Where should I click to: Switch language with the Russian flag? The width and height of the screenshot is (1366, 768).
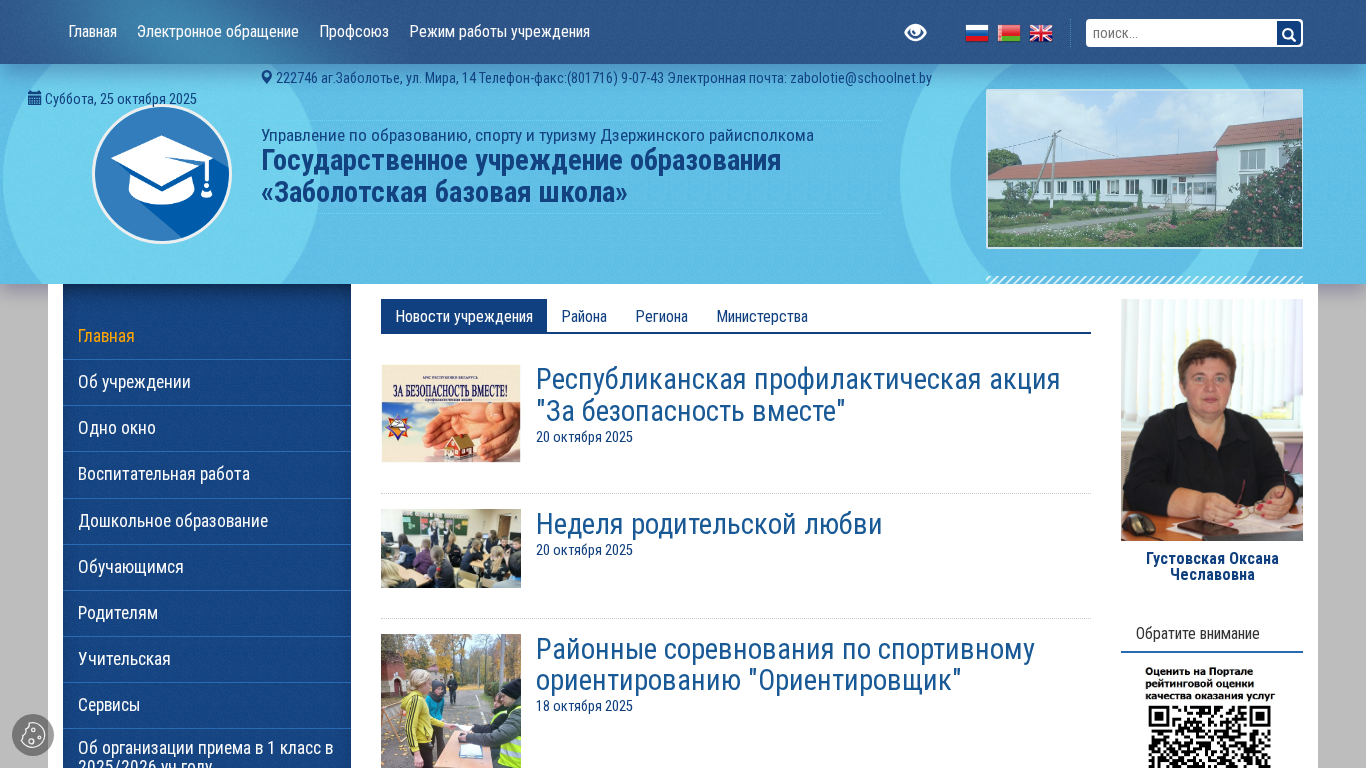pyautogui.click(x=977, y=33)
